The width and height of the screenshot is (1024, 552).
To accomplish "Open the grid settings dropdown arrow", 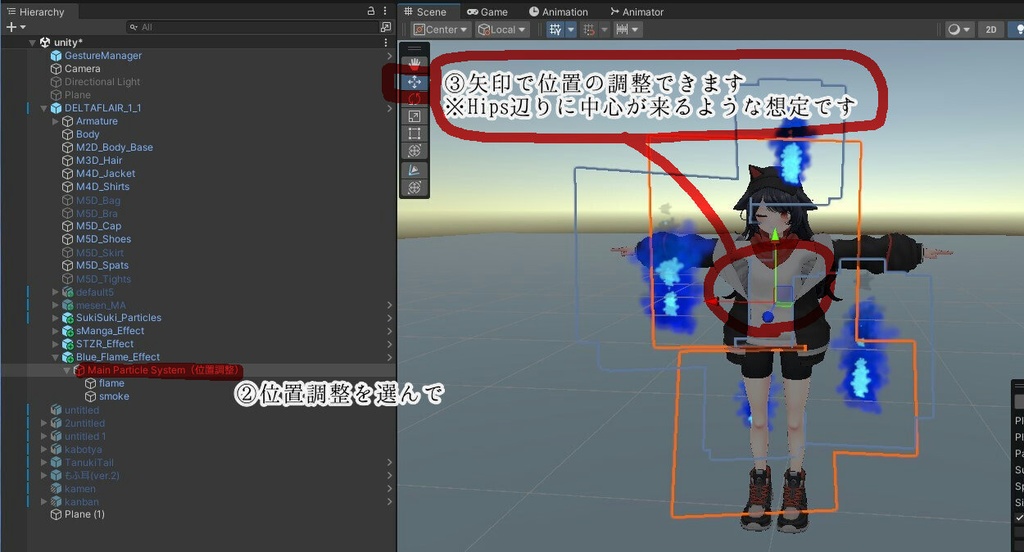I will pos(571,29).
